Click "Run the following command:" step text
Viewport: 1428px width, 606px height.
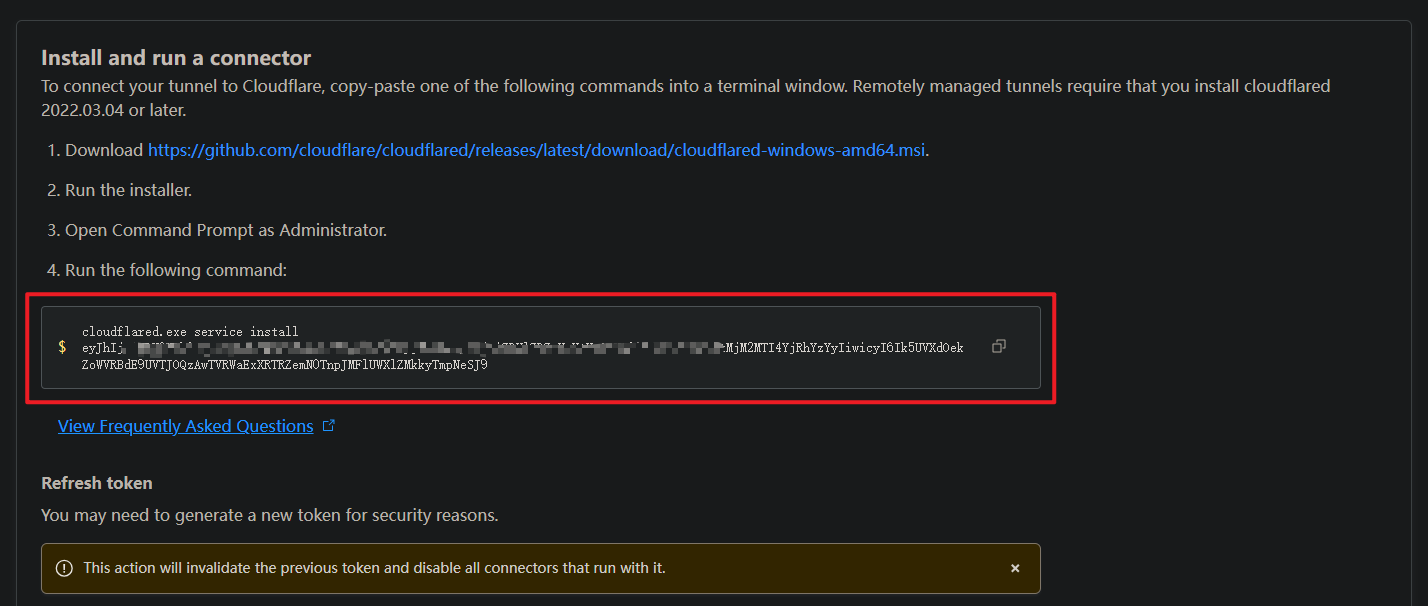click(176, 270)
